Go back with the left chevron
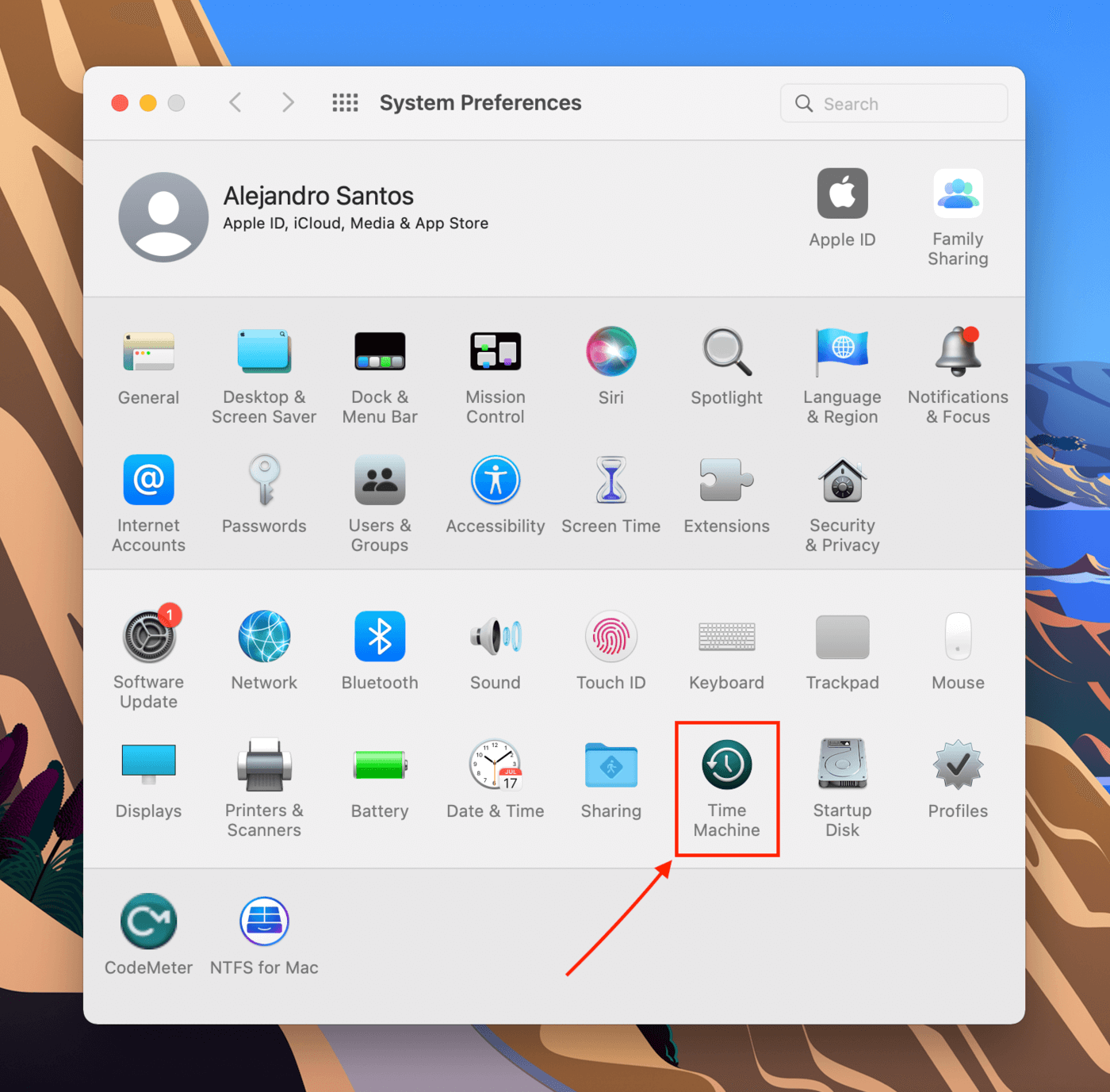 coord(235,102)
